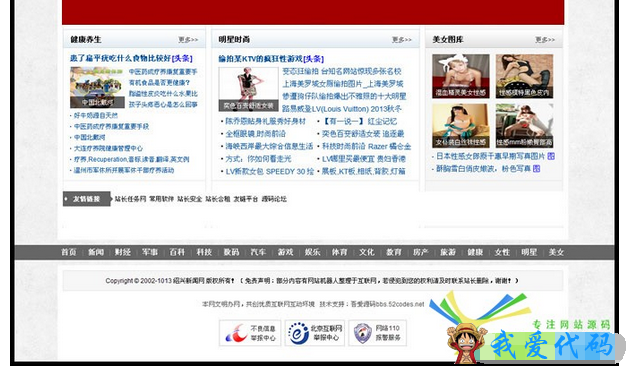Open 更多>> in 健康养生 section
The image size is (630, 369).
click(188, 40)
